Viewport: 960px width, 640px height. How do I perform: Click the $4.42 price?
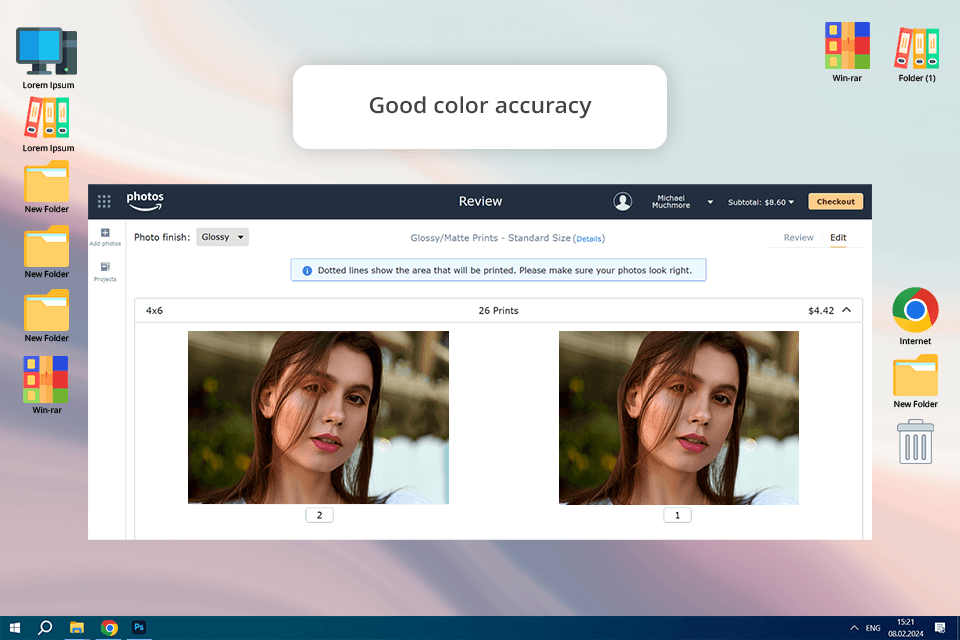[x=821, y=311]
